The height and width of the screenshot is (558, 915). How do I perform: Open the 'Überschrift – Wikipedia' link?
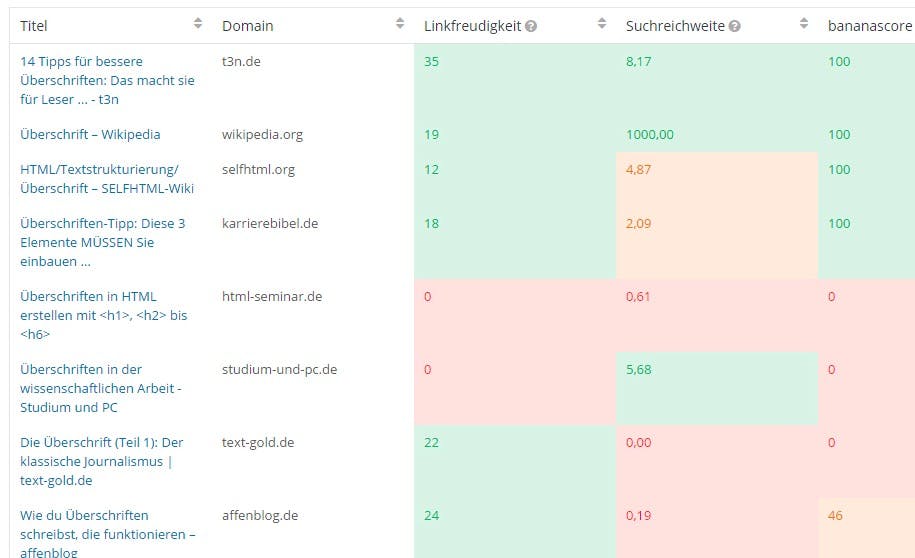click(x=90, y=134)
